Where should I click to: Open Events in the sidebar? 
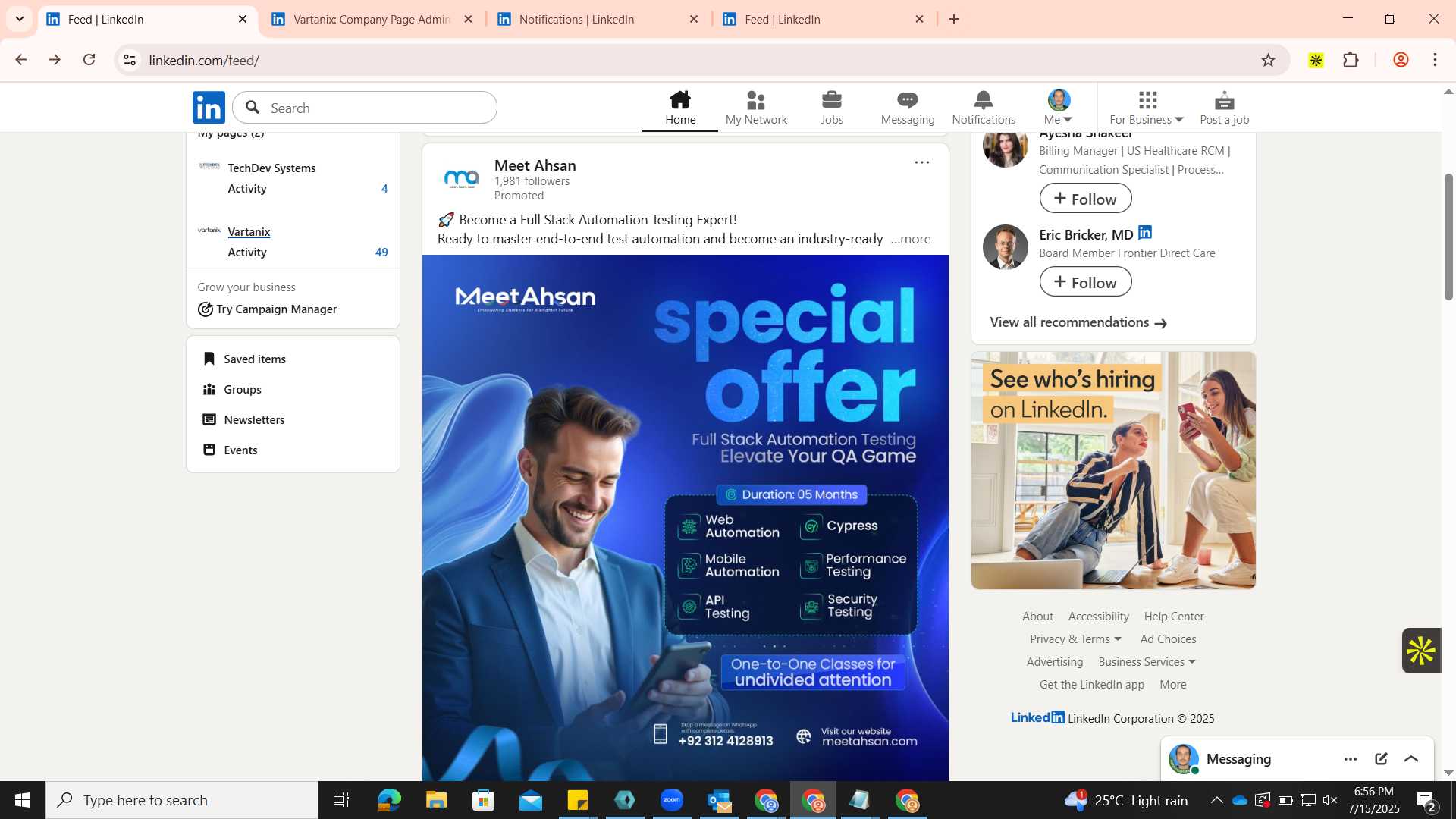(231, 450)
